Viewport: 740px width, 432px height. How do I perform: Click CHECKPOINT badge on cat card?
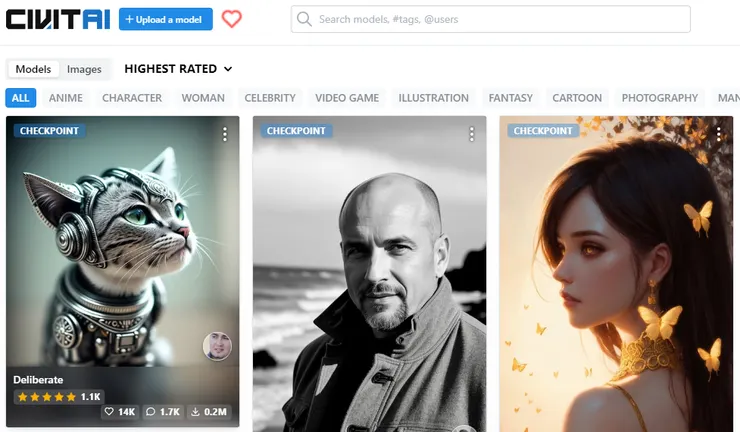click(49, 131)
